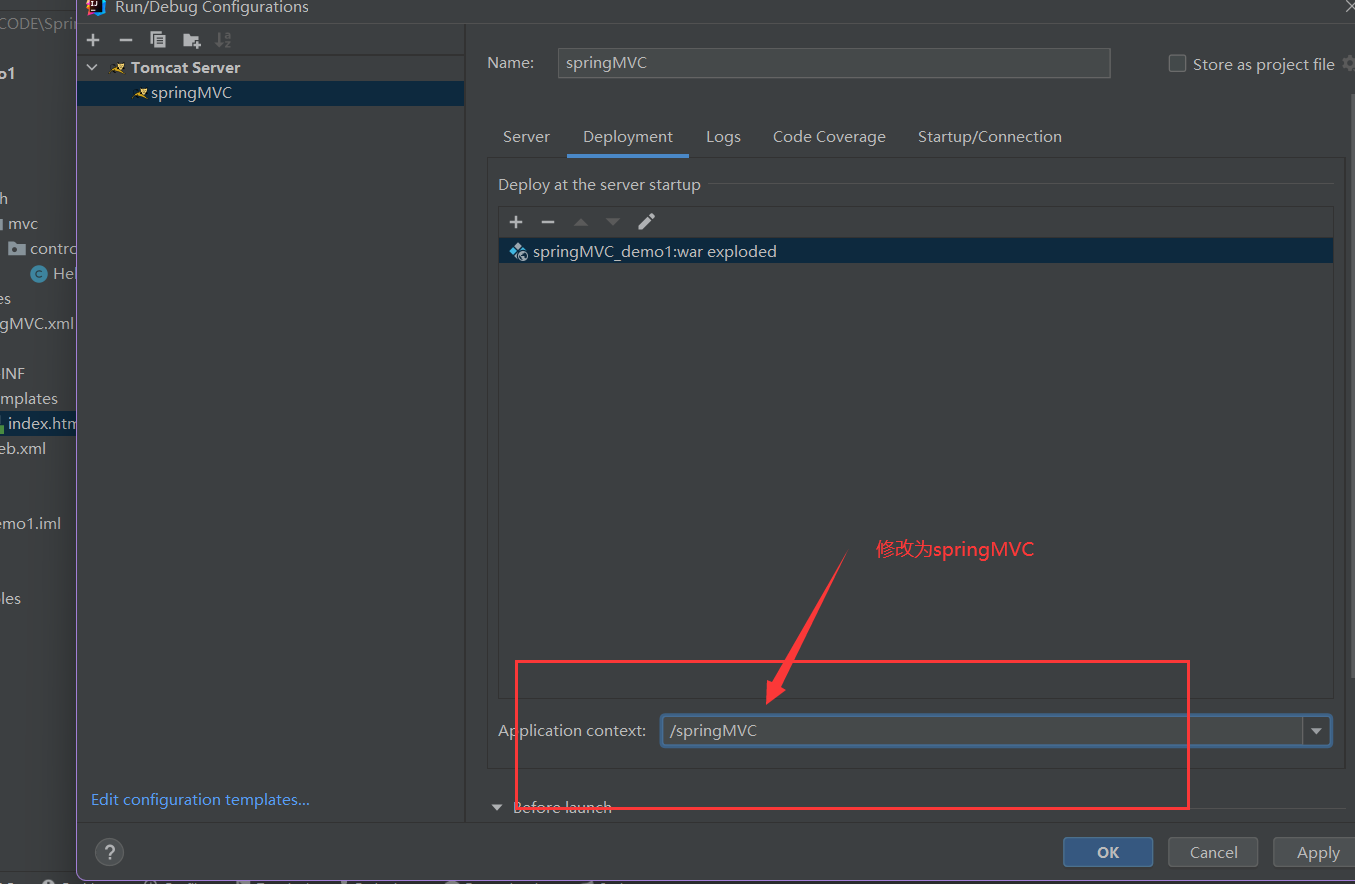Open the Application context dropdown

[1316, 731]
